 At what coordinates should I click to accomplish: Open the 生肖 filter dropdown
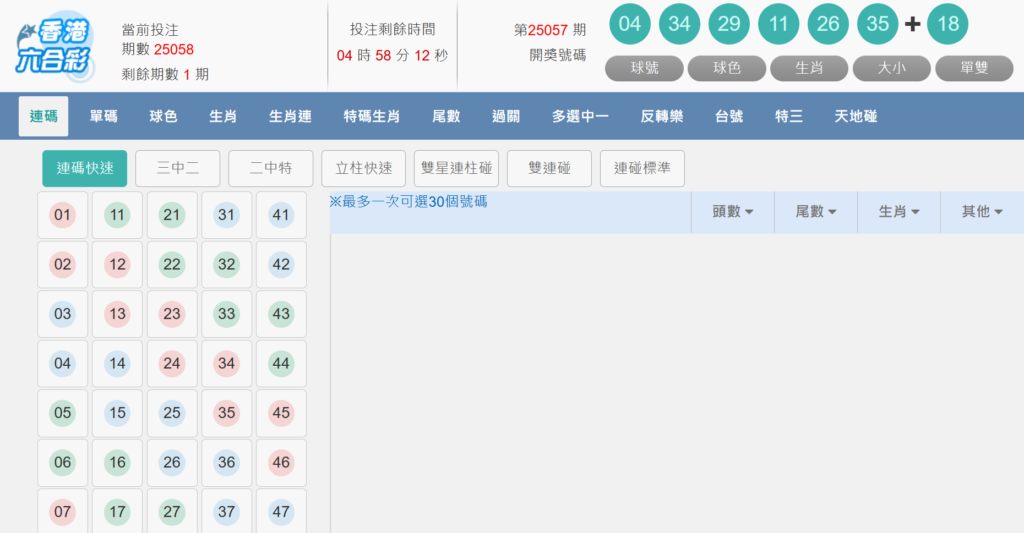(x=899, y=212)
